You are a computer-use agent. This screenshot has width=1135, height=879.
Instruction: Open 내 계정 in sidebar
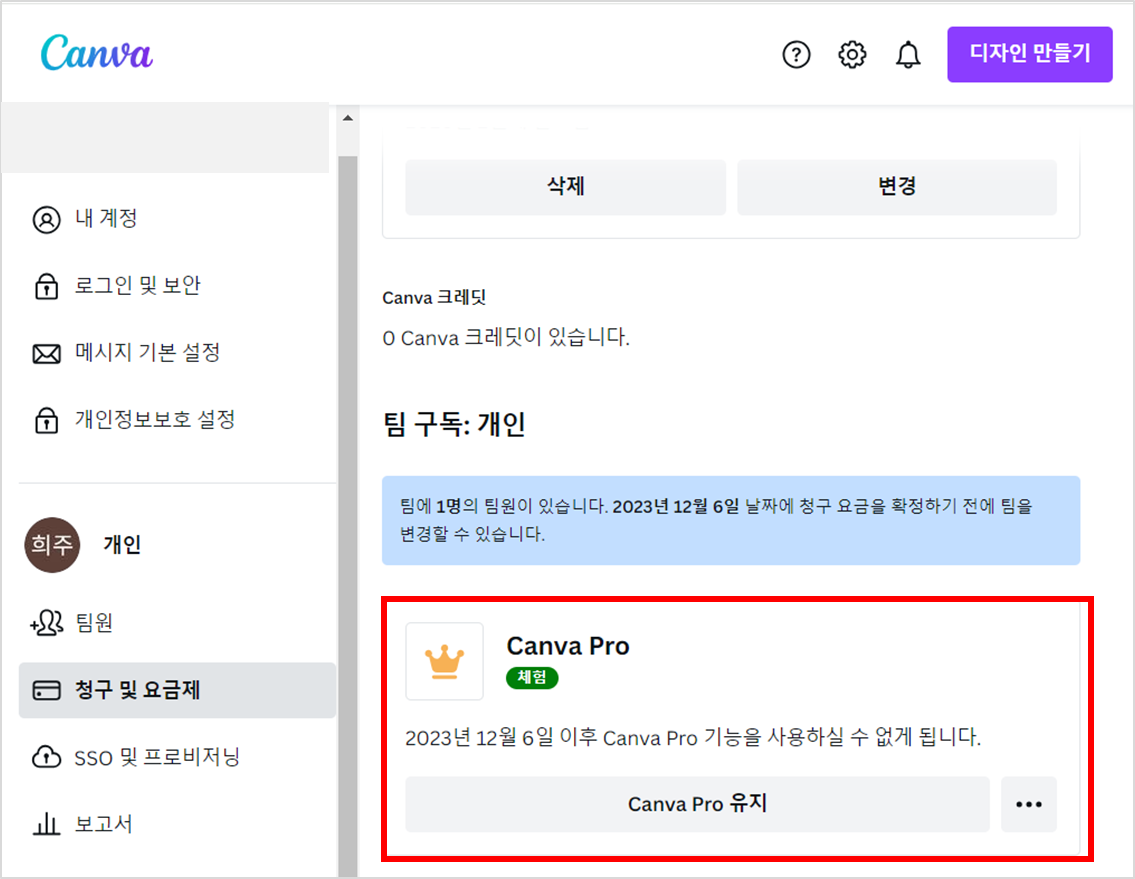point(177,219)
